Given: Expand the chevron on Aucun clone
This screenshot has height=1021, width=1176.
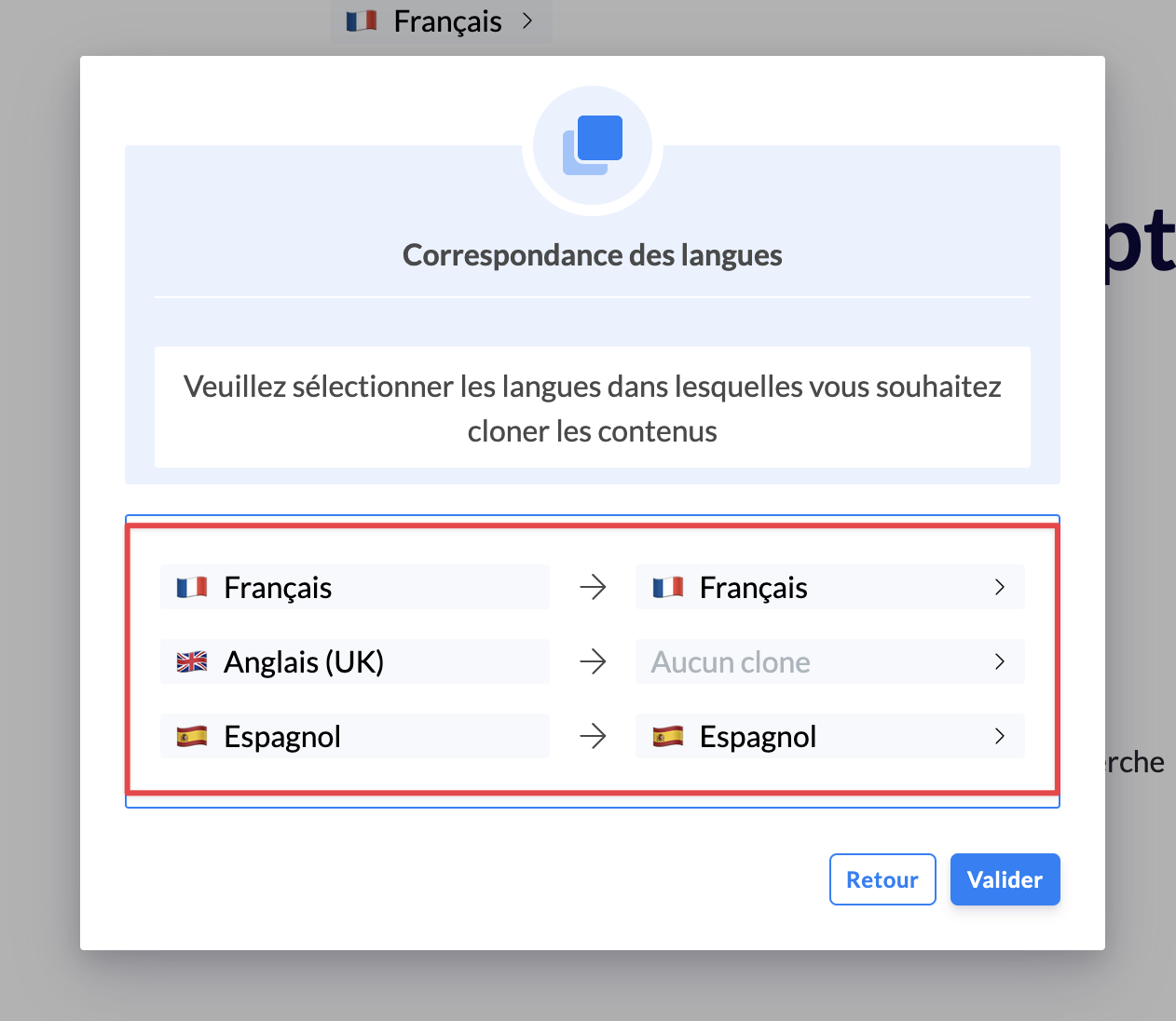Looking at the screenshot, I should pos(1000,662).
